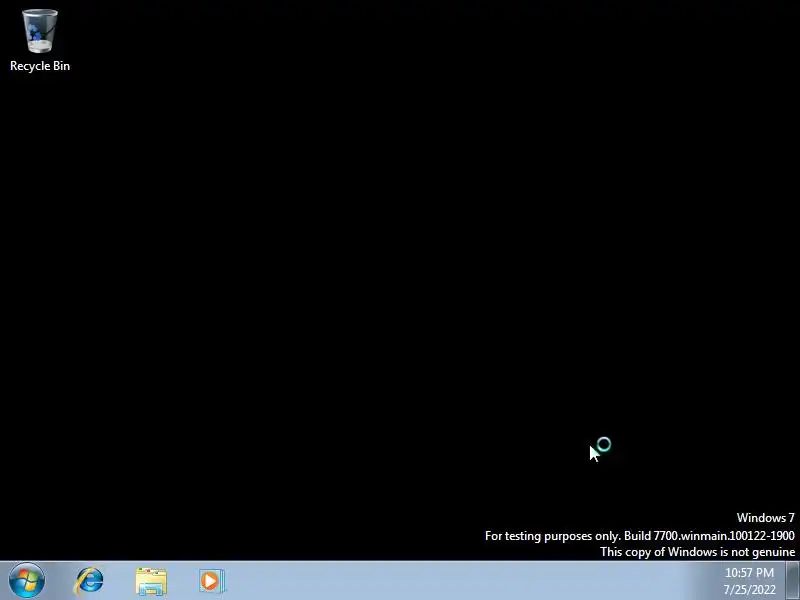Select the Recycle Bin desktop icon

[40, 40]
